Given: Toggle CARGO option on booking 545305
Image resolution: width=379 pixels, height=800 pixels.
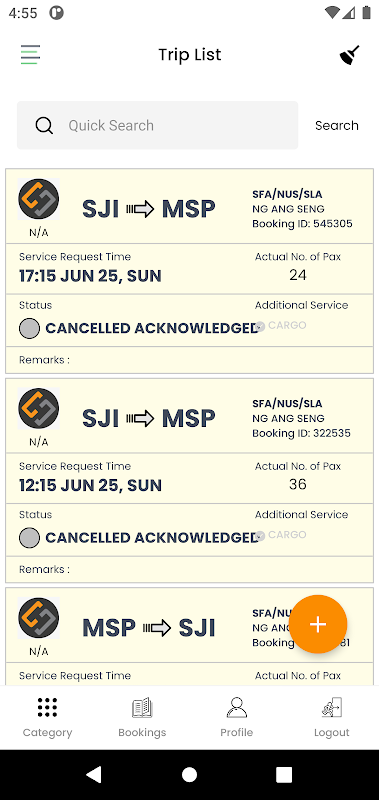Looking at the screenshot, I should [281, 326].
